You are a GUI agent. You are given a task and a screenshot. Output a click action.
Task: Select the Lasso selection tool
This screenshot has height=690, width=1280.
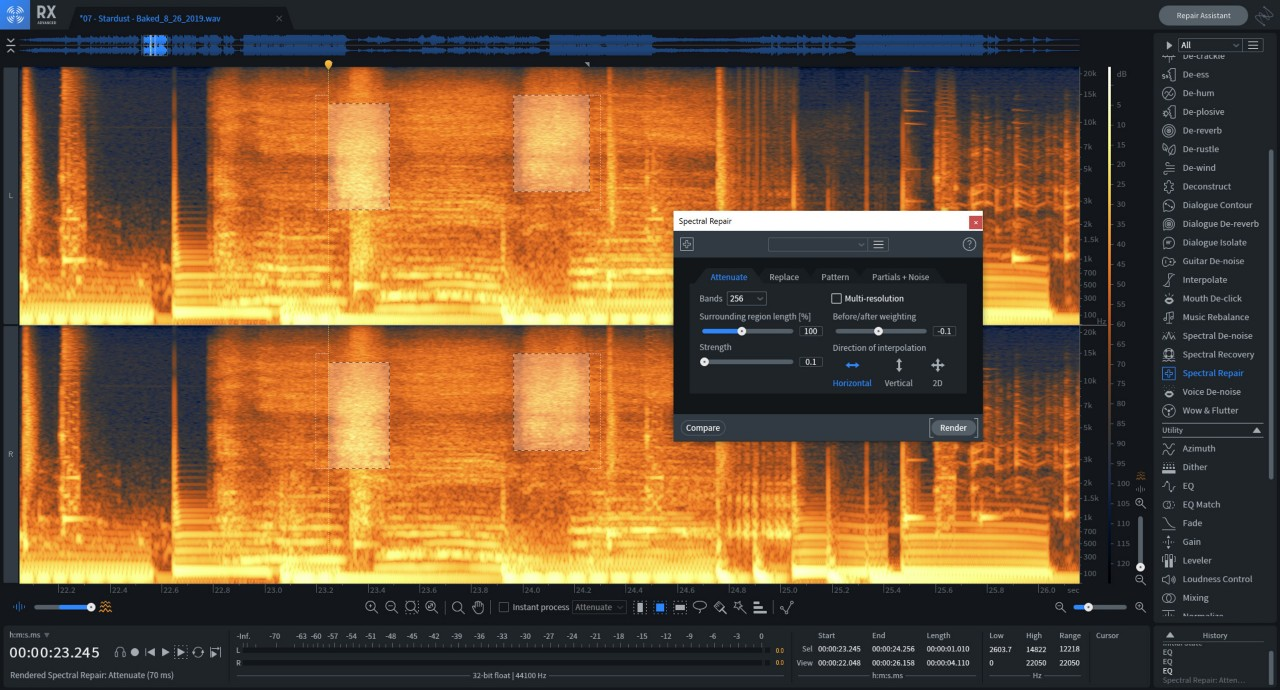(700, 607)
